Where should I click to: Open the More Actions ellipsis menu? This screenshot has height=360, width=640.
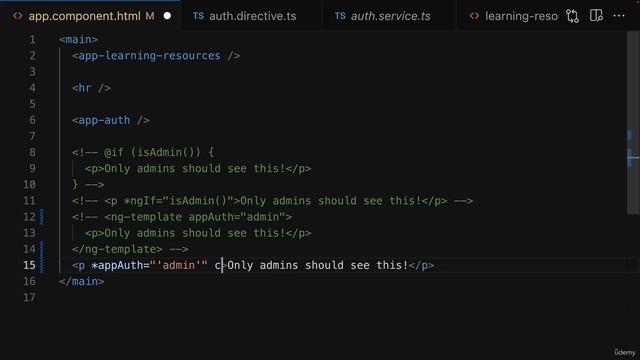pyautogui.click(x=619, y=16)
